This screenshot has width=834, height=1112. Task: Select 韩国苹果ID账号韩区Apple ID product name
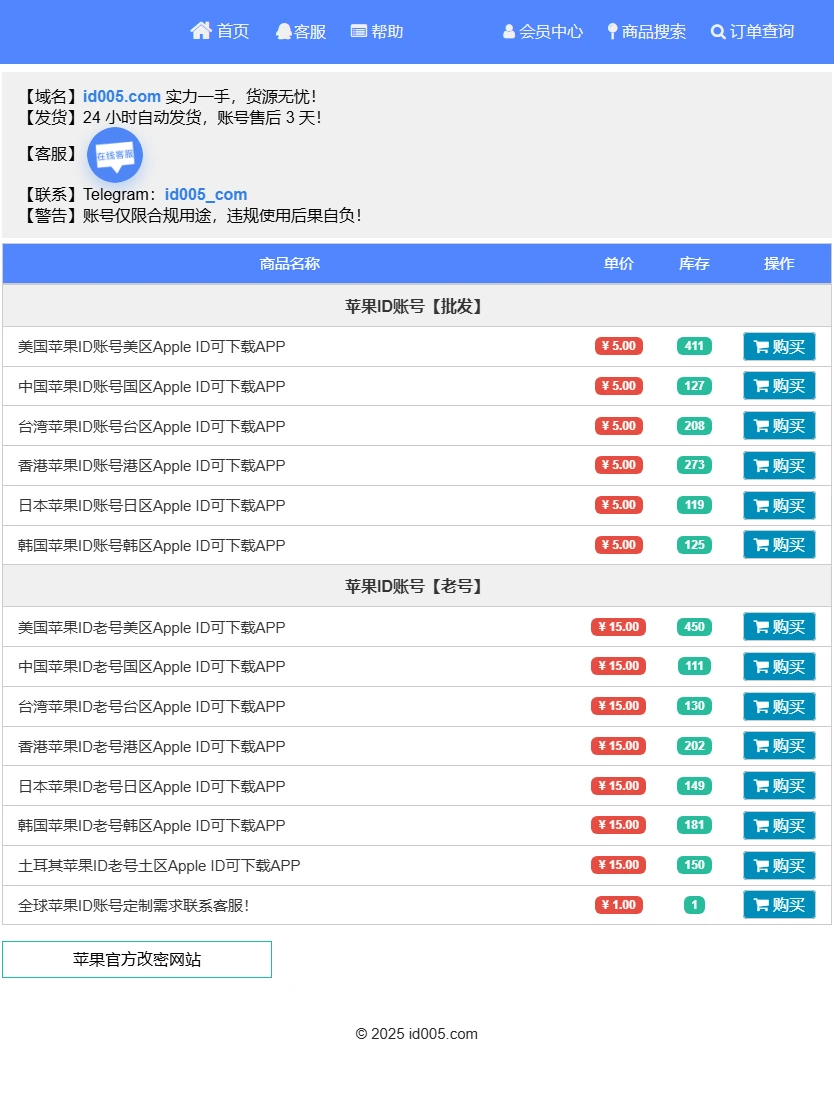coord(151,545)
